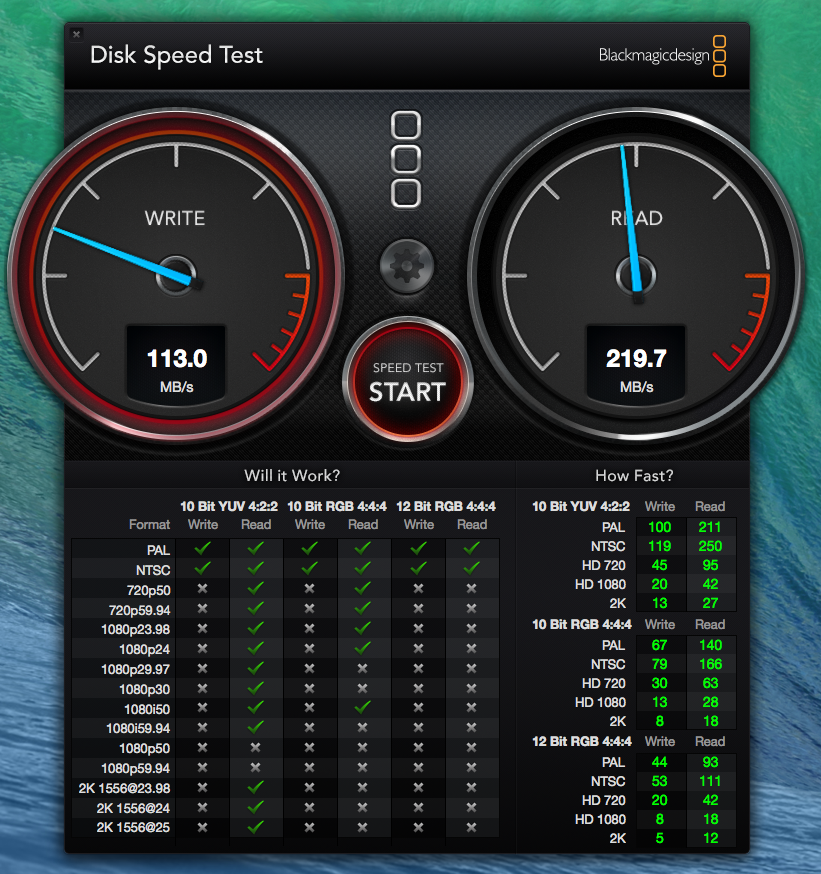Click the Disk Speed Test title text
Screen dimensions: 821x874
click(176, 55)
